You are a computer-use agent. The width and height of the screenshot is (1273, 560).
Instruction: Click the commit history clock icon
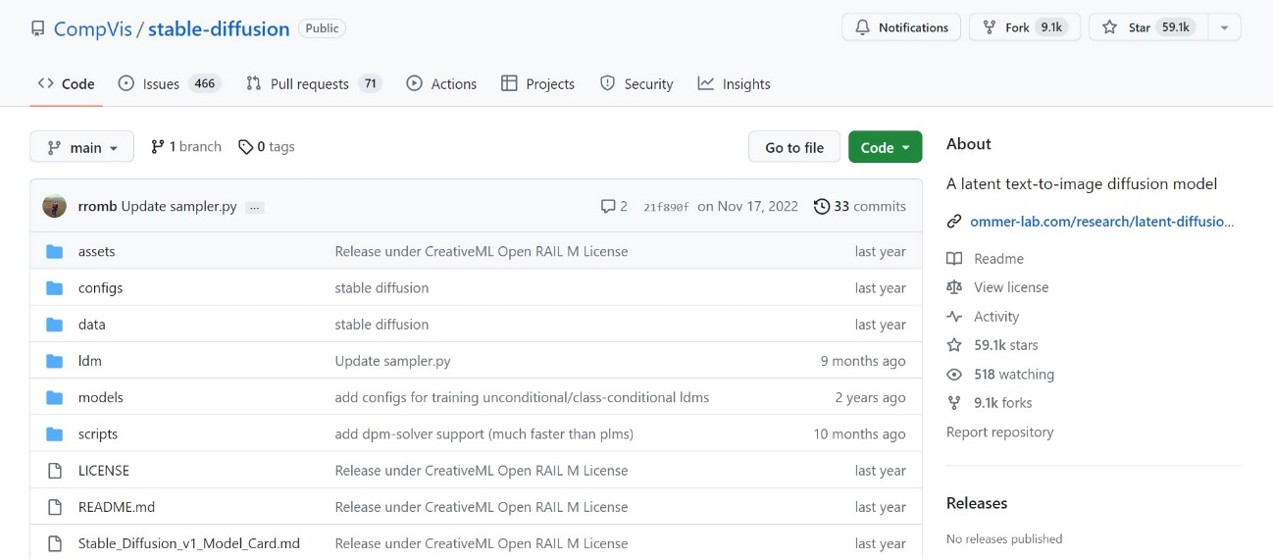pos(822,207)
